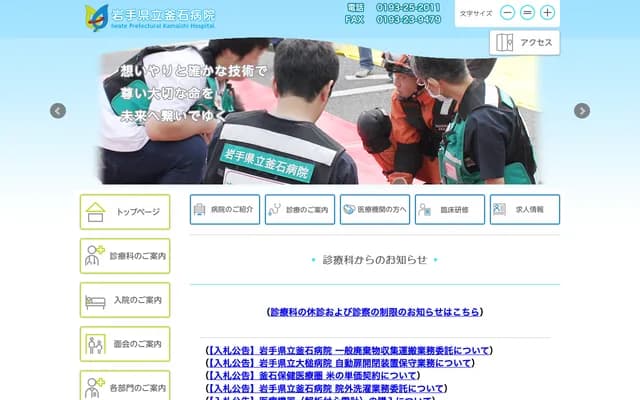Image resolution: width=640 pixels, height=400 pixels.
Task: Click trainee icon in 臨床研修 button
Action: (424, 209)
